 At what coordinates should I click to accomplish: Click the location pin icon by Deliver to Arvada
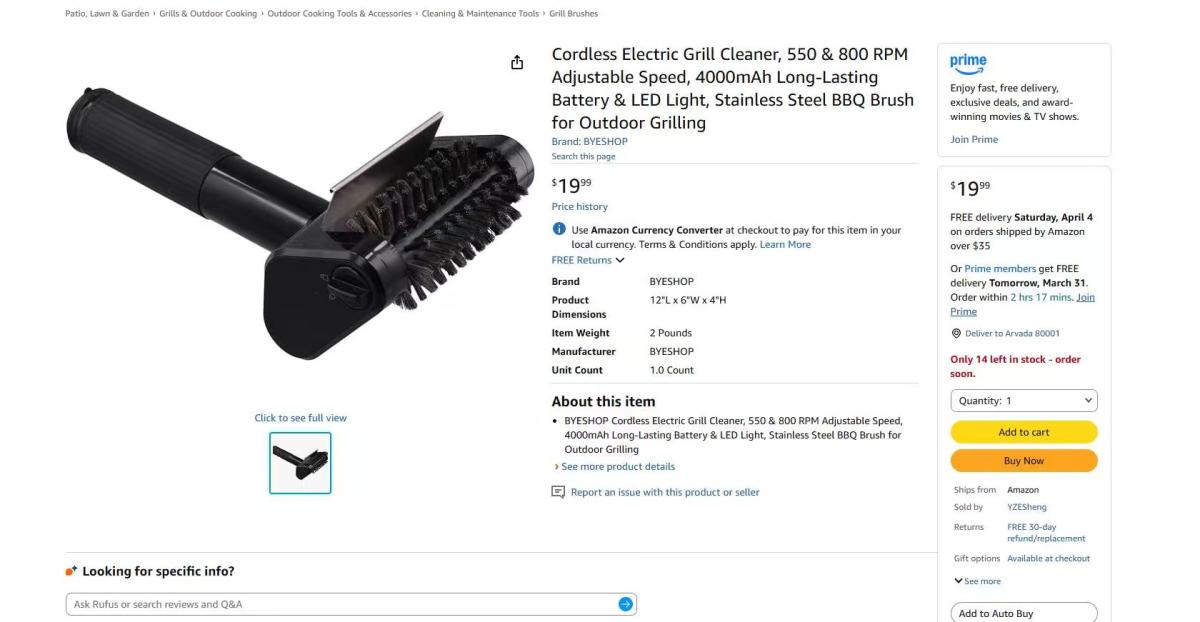[x=956, y=333]
